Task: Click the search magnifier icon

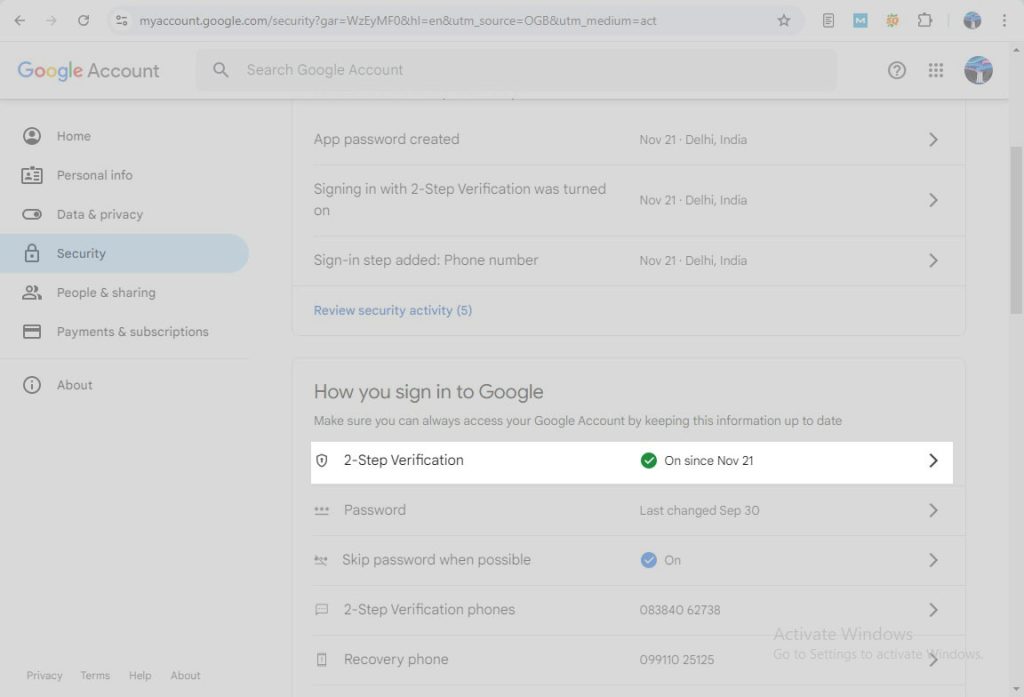Action: [221, 70]
